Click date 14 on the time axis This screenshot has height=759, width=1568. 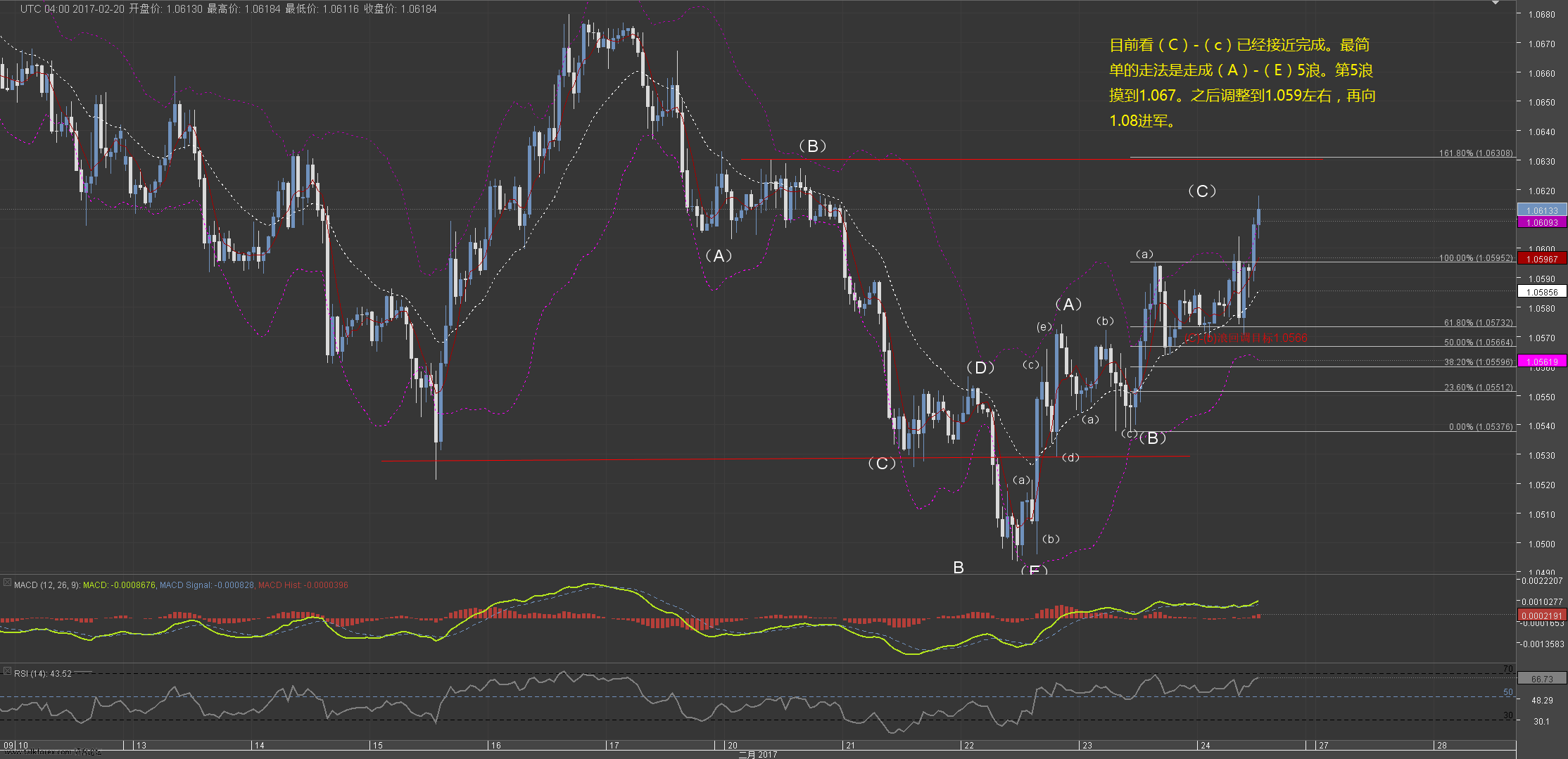click(x=259, y=745)
